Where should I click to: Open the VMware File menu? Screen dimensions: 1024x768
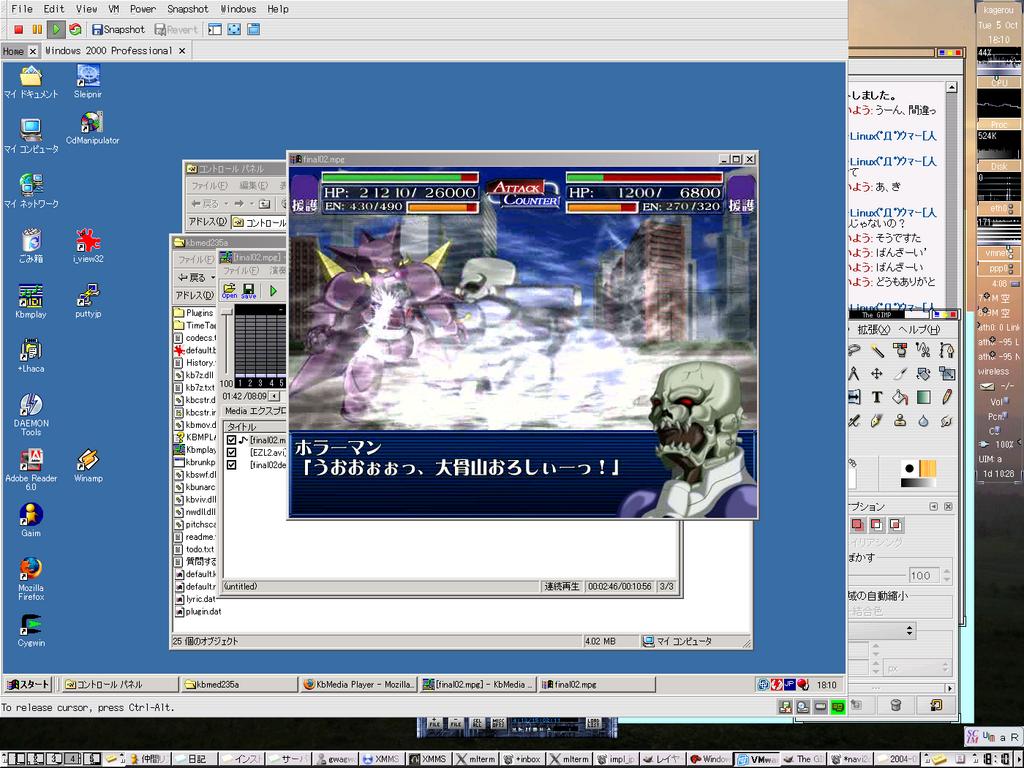[x=22, y=9]
